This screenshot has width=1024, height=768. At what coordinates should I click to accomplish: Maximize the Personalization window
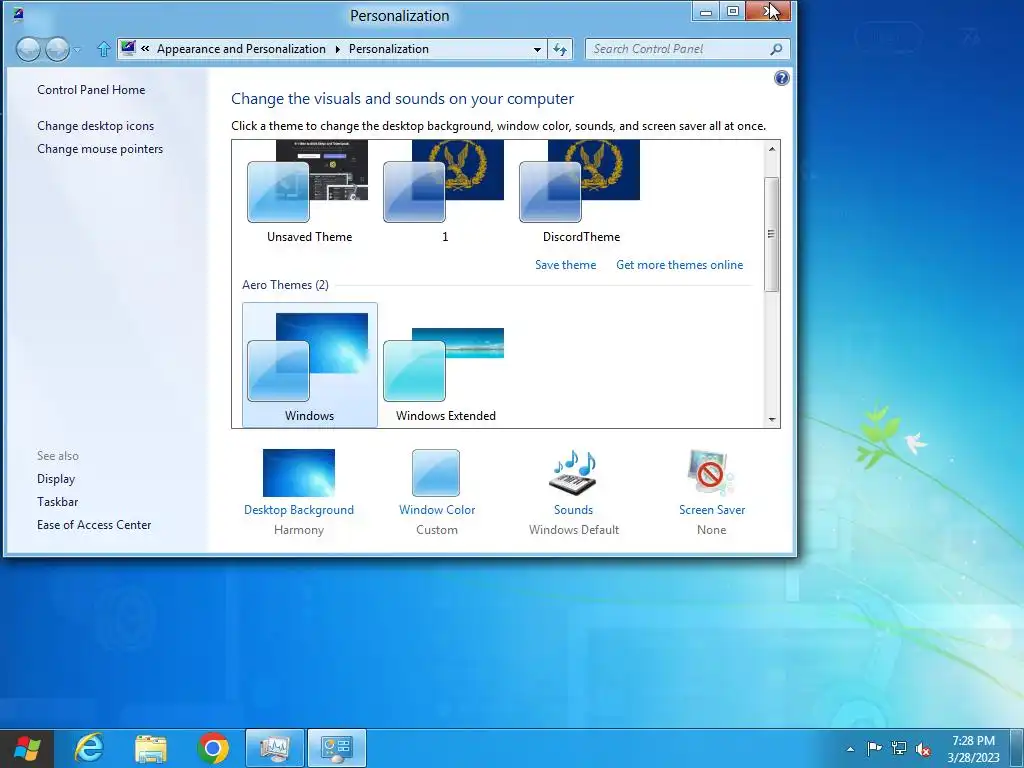coord(733,11)
